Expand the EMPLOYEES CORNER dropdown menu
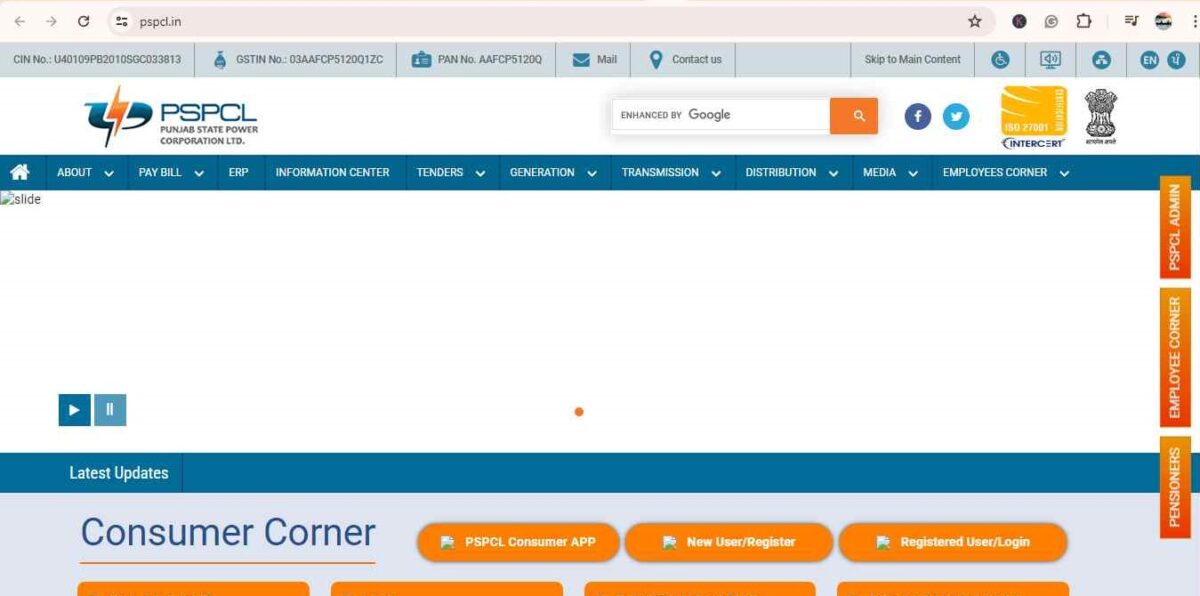Viewport: 1200px width, 596px height. [x=1005, y=173]
